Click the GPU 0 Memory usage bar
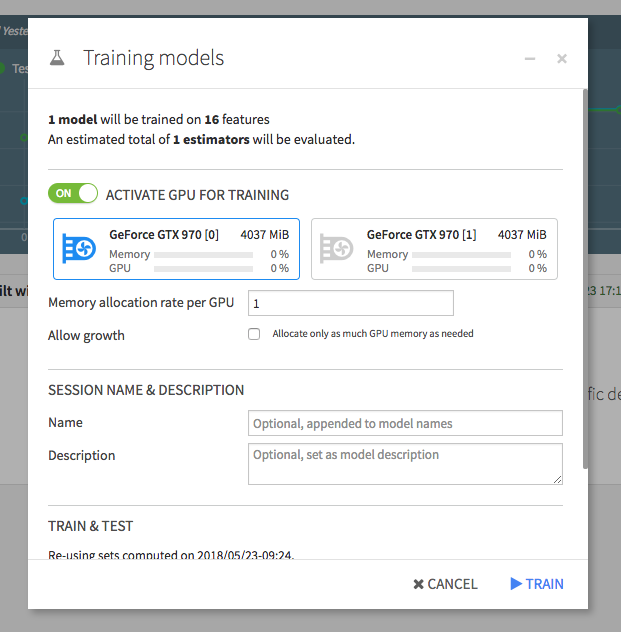Screen dimensions: 621x632 203,255
